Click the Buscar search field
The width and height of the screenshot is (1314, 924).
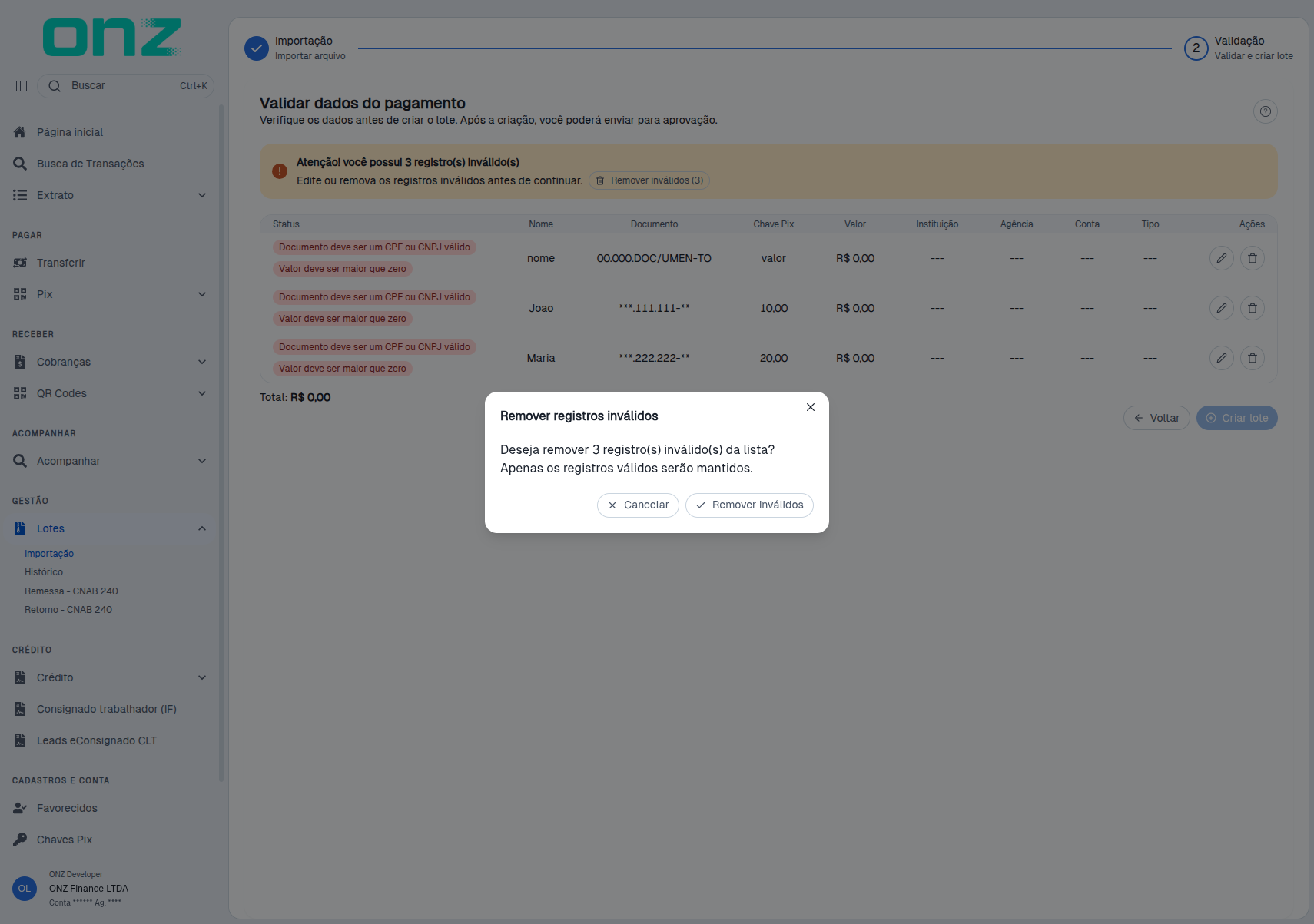(x=125, y=86)
